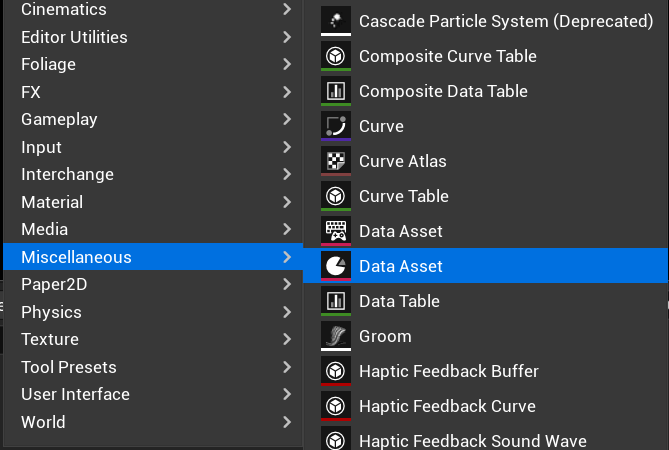Expand the Cinematics submenu arrow
This screenshot has width=669, height=450.
click(287, 9)
